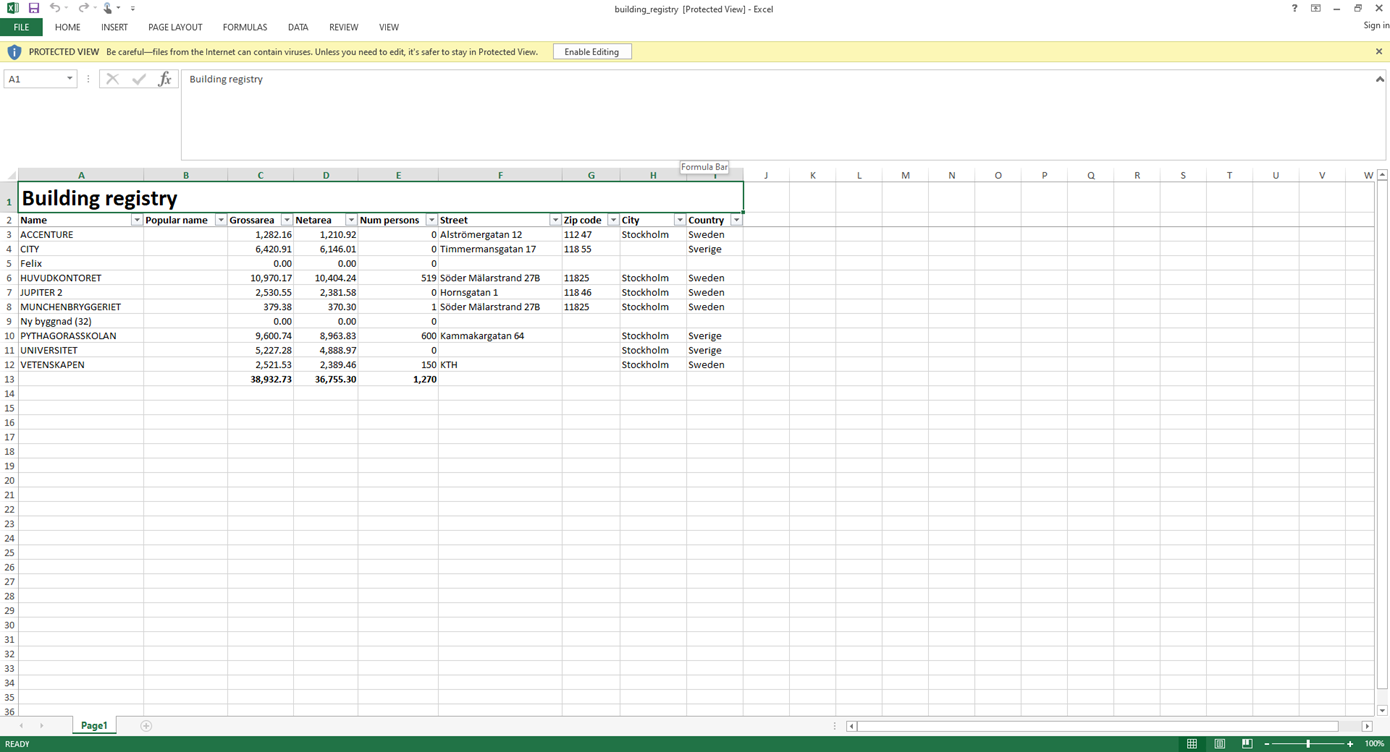Switch to Normal view in status bar
This screenshot has width=1390, height=752.
pyautogui.click(x=1192, y=744)
